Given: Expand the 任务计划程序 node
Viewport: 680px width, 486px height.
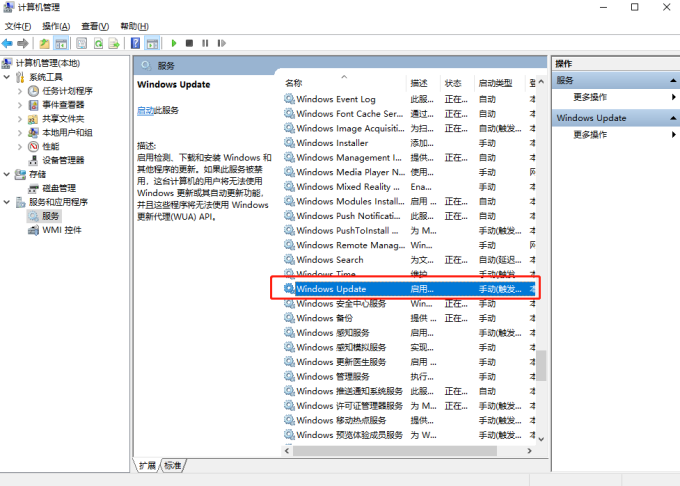Looking at the screenshot, I should (20, 91).
